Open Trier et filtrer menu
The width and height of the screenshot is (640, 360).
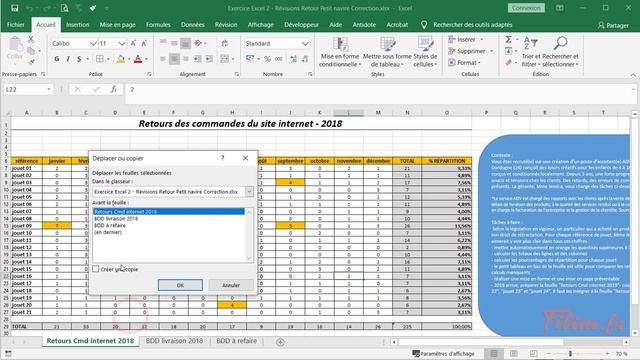(531, 52)
